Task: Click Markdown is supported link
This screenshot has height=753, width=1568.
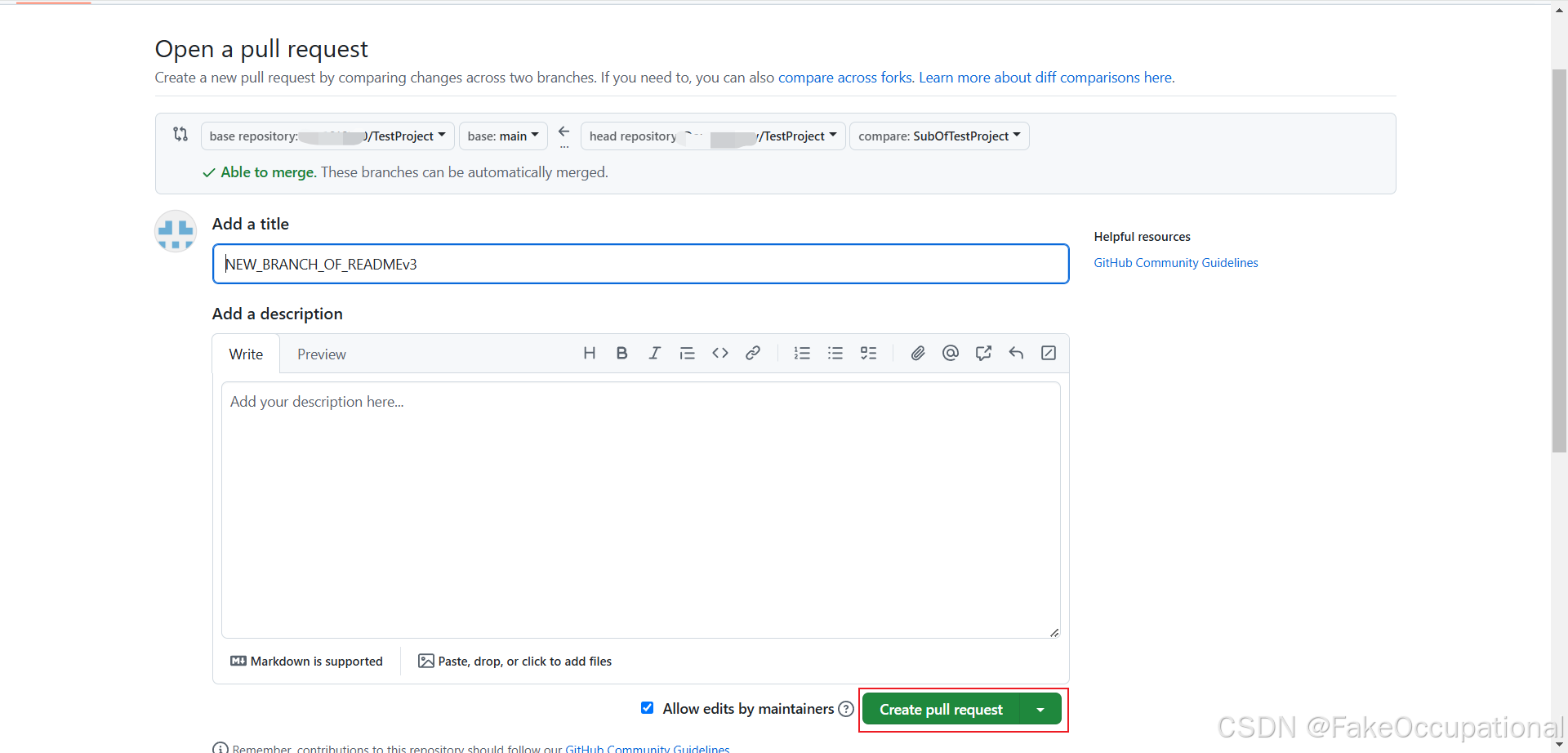Action: (307, 662)
